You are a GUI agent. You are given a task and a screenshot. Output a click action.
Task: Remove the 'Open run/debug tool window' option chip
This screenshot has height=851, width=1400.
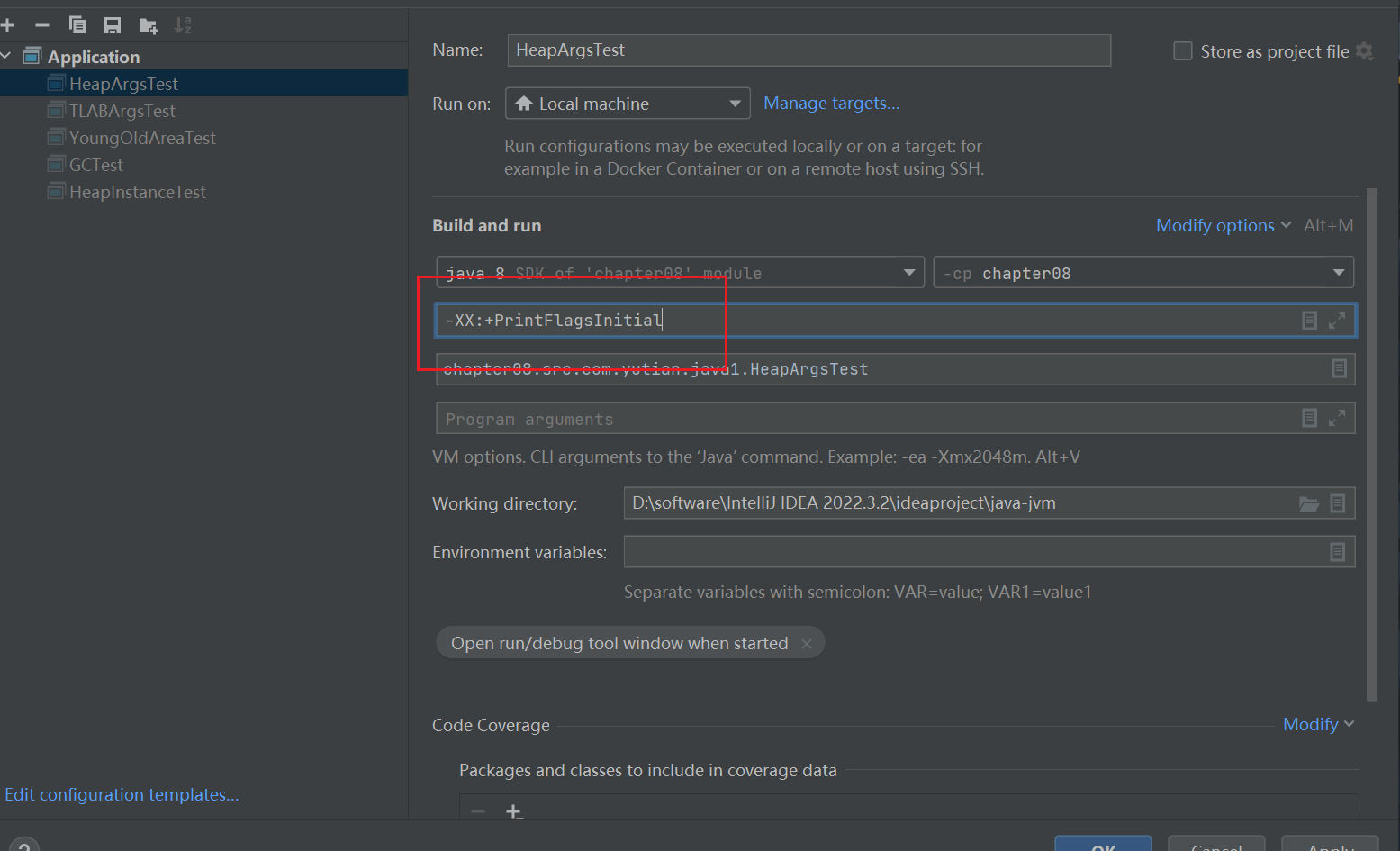(x=807, y=643)
